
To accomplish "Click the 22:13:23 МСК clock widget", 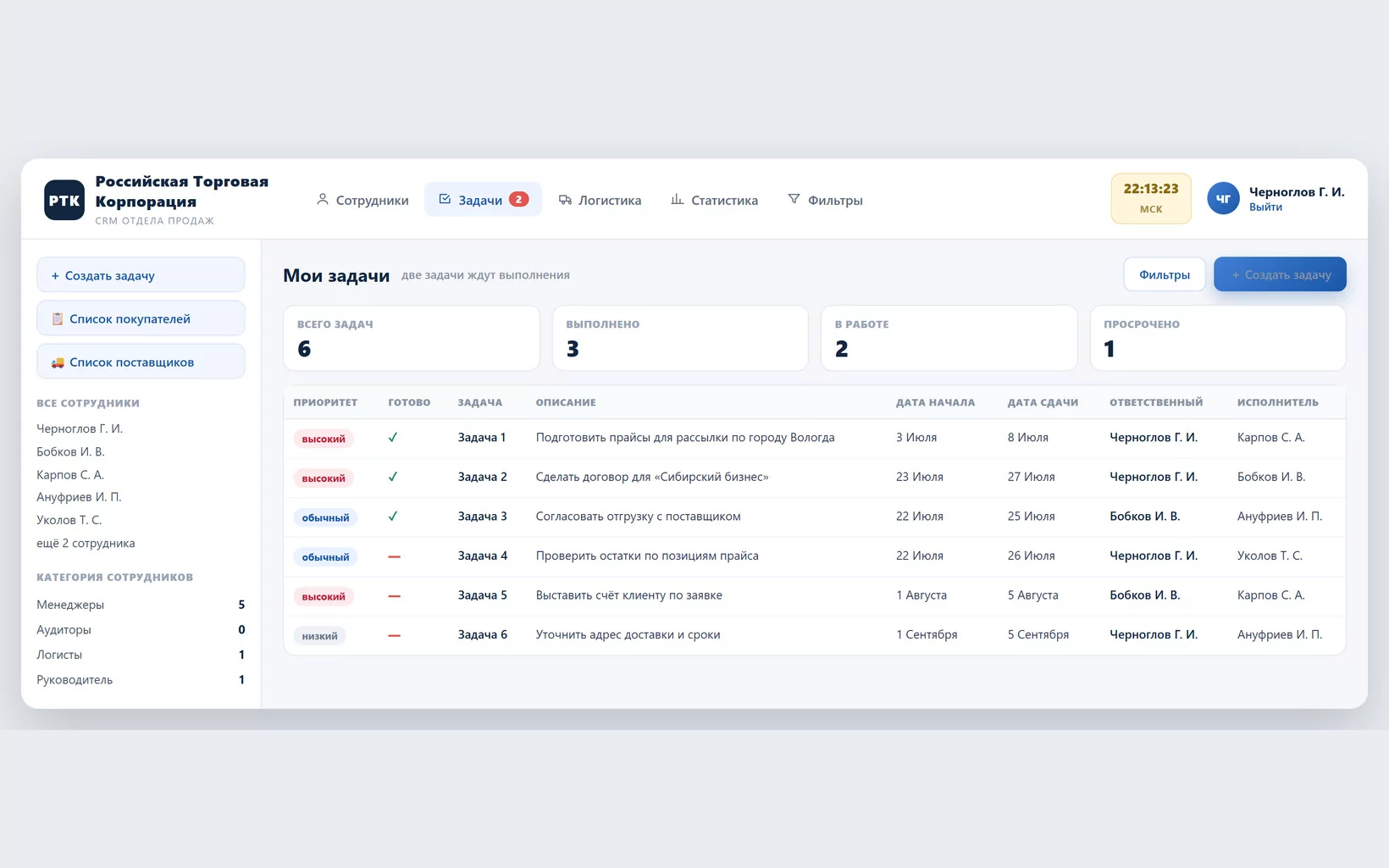I will [x=1151, y=199].
